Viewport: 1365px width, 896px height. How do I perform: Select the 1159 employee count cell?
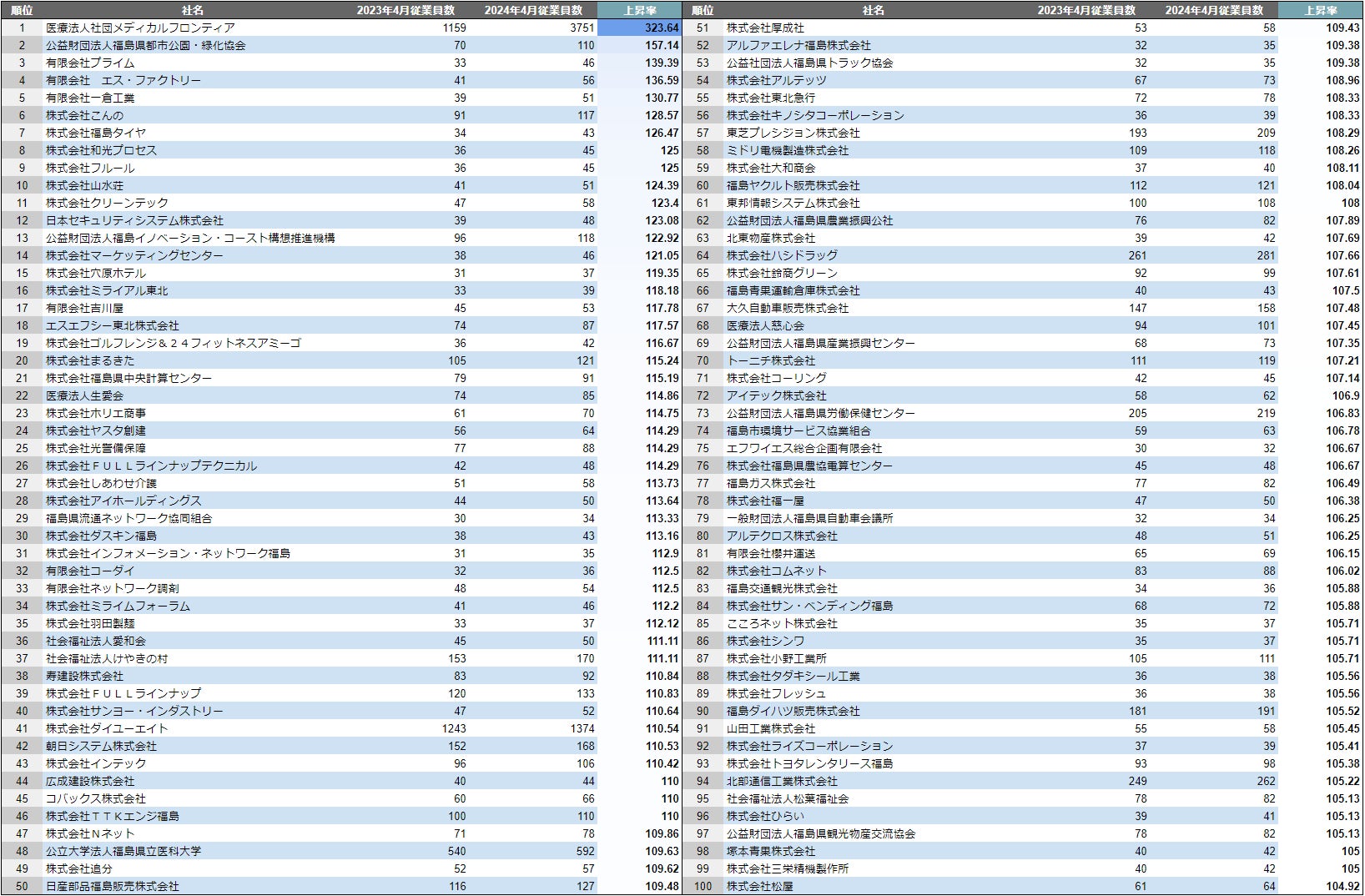click(455, 28)
